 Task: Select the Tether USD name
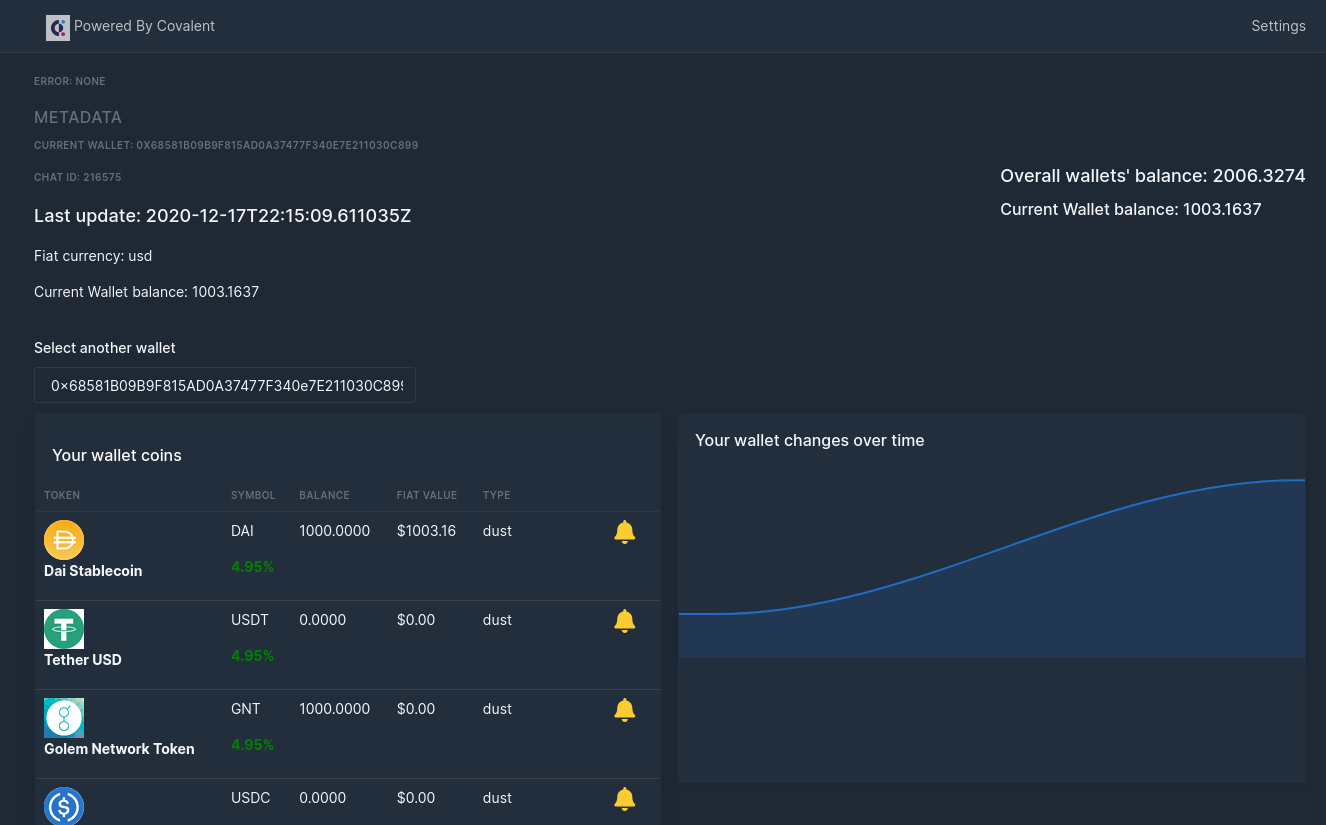[x=83, y=660]
